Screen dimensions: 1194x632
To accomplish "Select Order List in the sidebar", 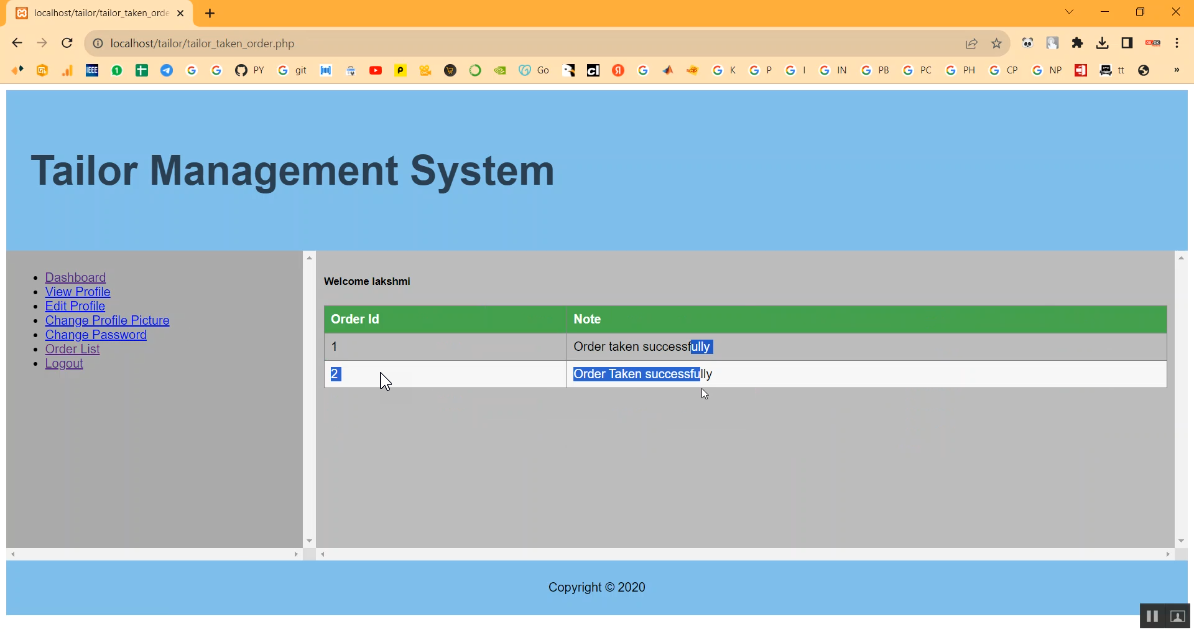I will tap(72, 349).
